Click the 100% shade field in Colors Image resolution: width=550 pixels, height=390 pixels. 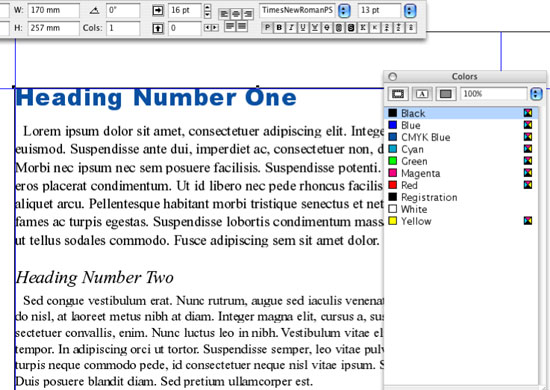pos(494,94)
